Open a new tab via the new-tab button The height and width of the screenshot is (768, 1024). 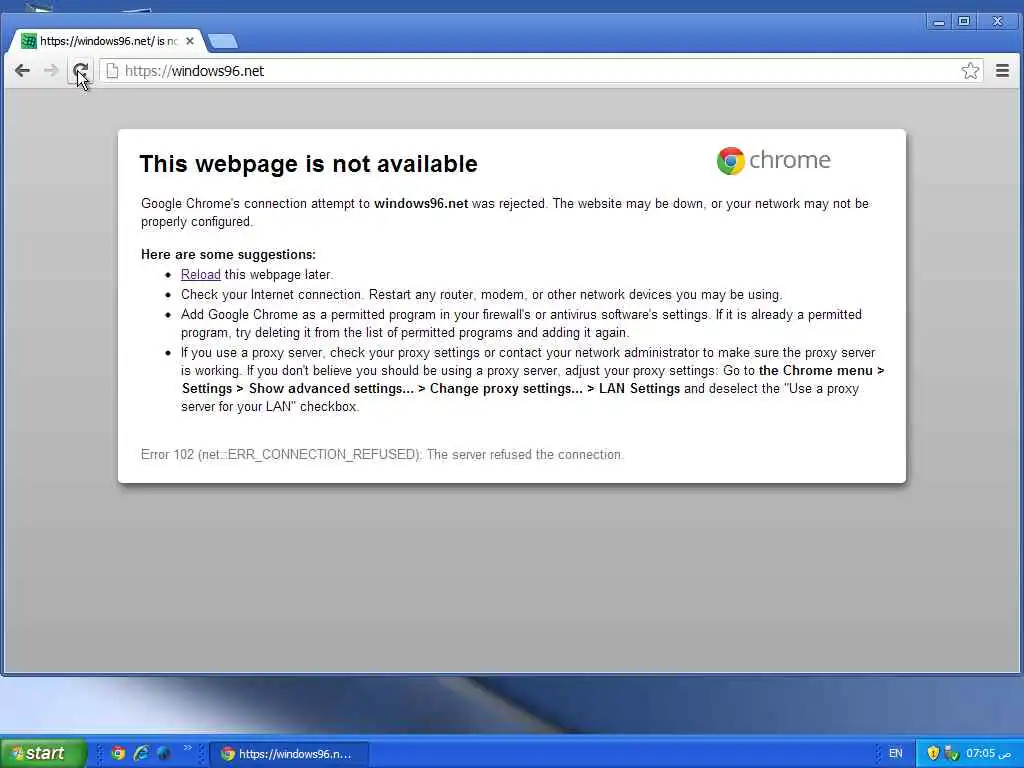tap(223, 41)
